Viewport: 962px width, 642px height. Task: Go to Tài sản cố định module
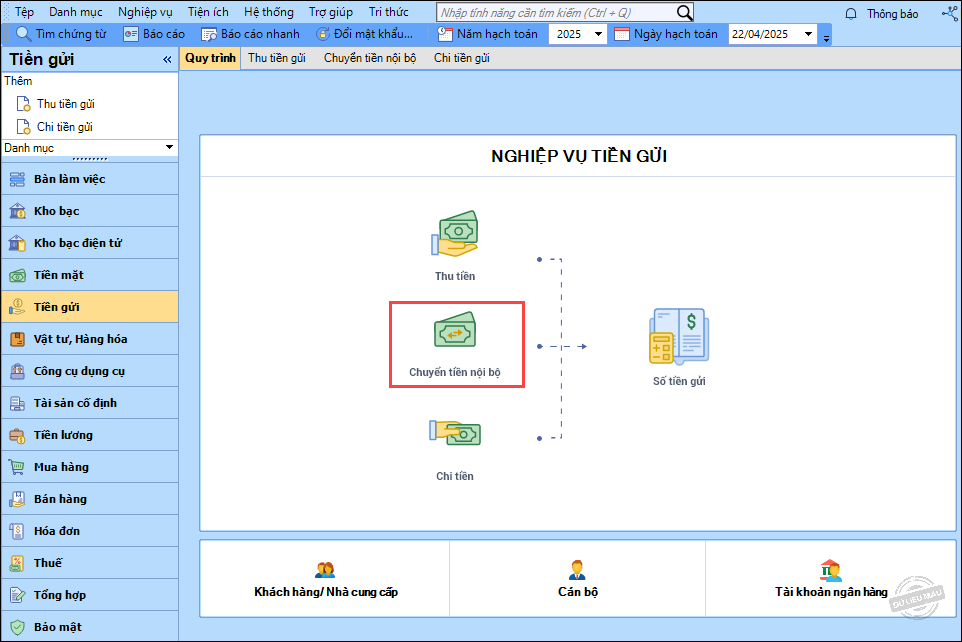tap(90, 403)
